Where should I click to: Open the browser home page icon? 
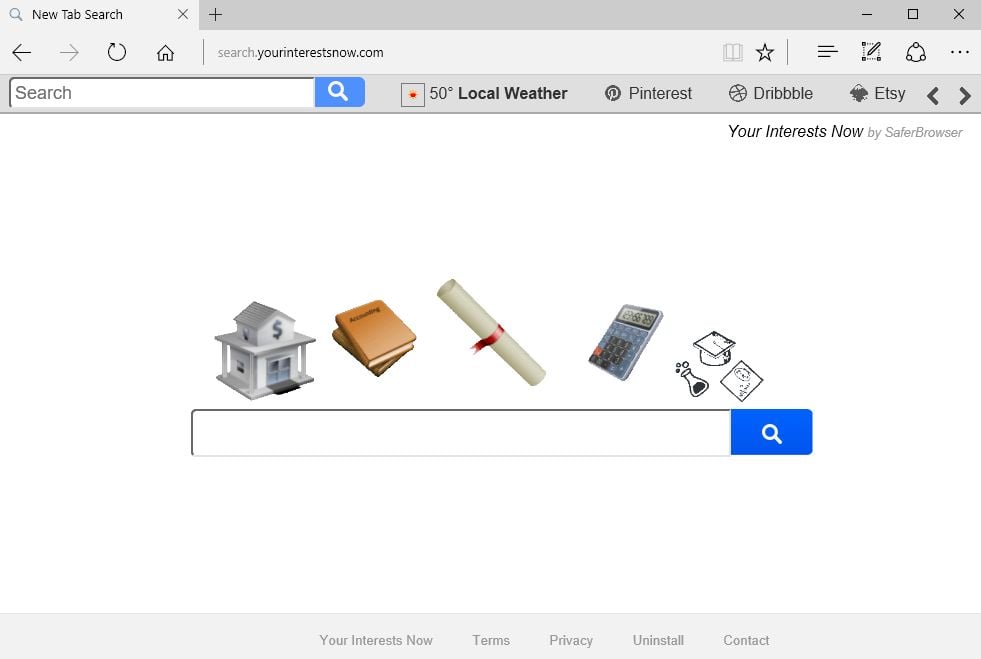(165, 53)
